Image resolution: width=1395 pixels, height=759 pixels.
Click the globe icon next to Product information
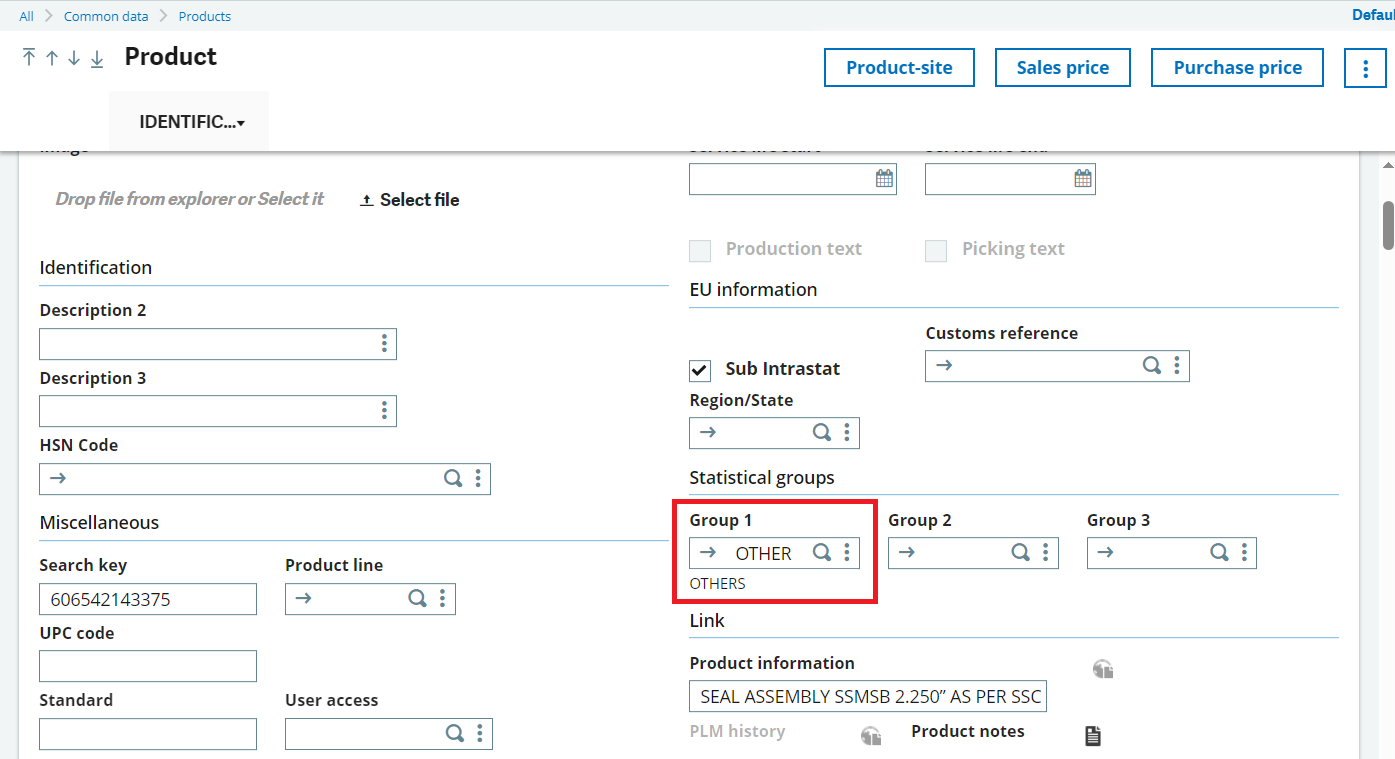click(x=1102, y=668)
